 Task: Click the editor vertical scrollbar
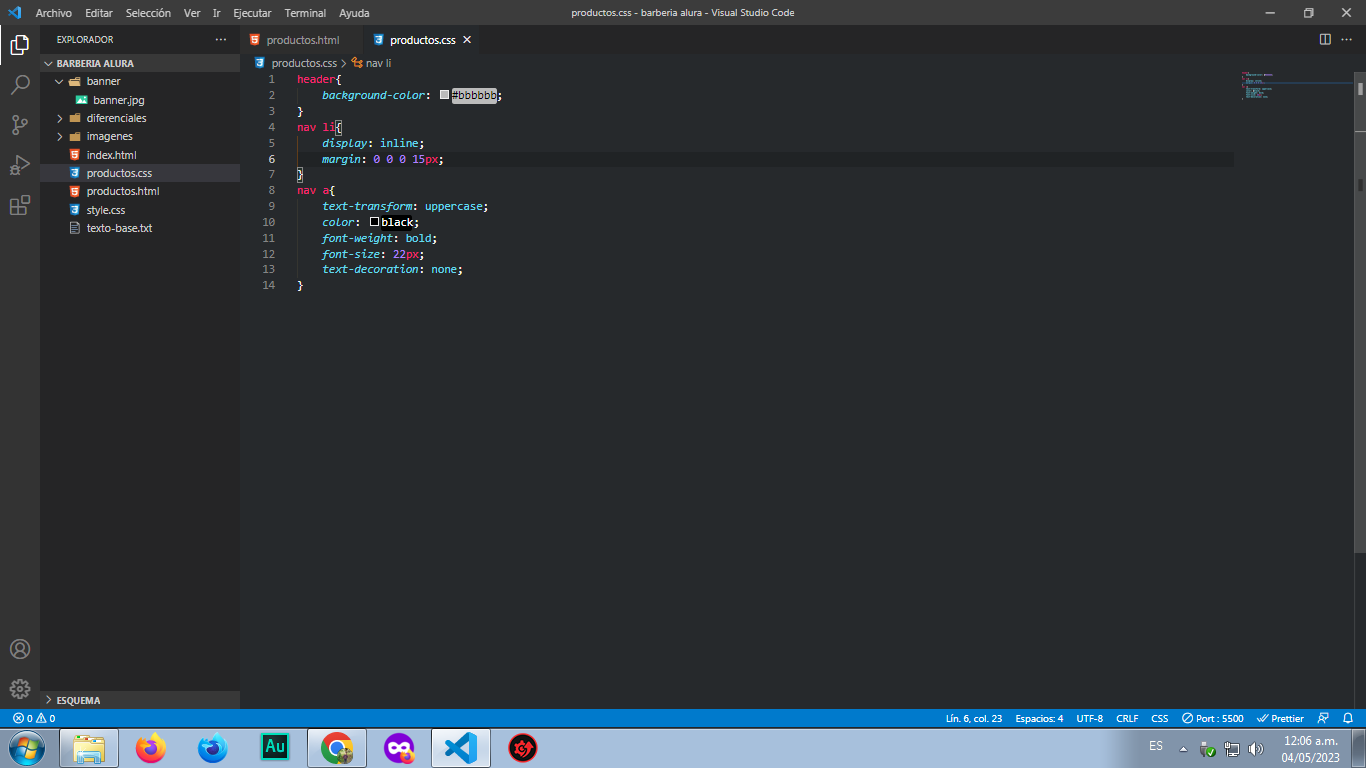point(1359,312)
